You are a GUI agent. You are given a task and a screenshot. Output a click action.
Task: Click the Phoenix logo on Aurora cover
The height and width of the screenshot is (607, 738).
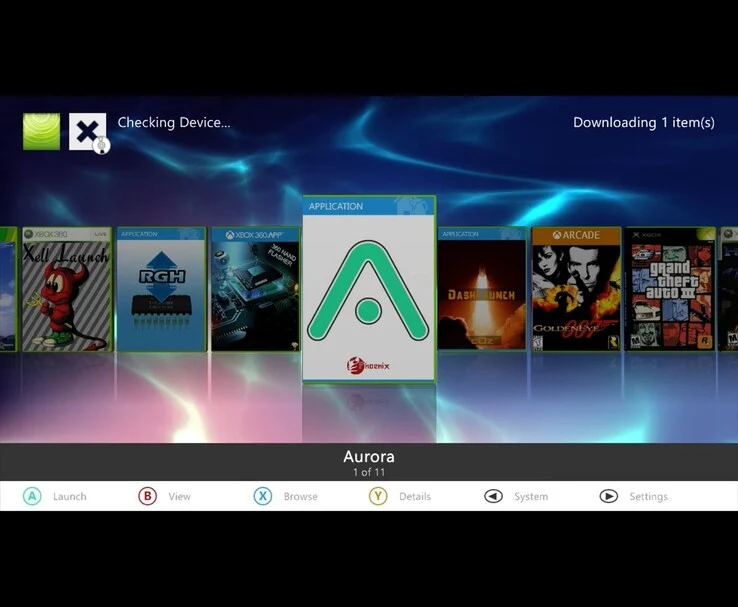[368, 365]
